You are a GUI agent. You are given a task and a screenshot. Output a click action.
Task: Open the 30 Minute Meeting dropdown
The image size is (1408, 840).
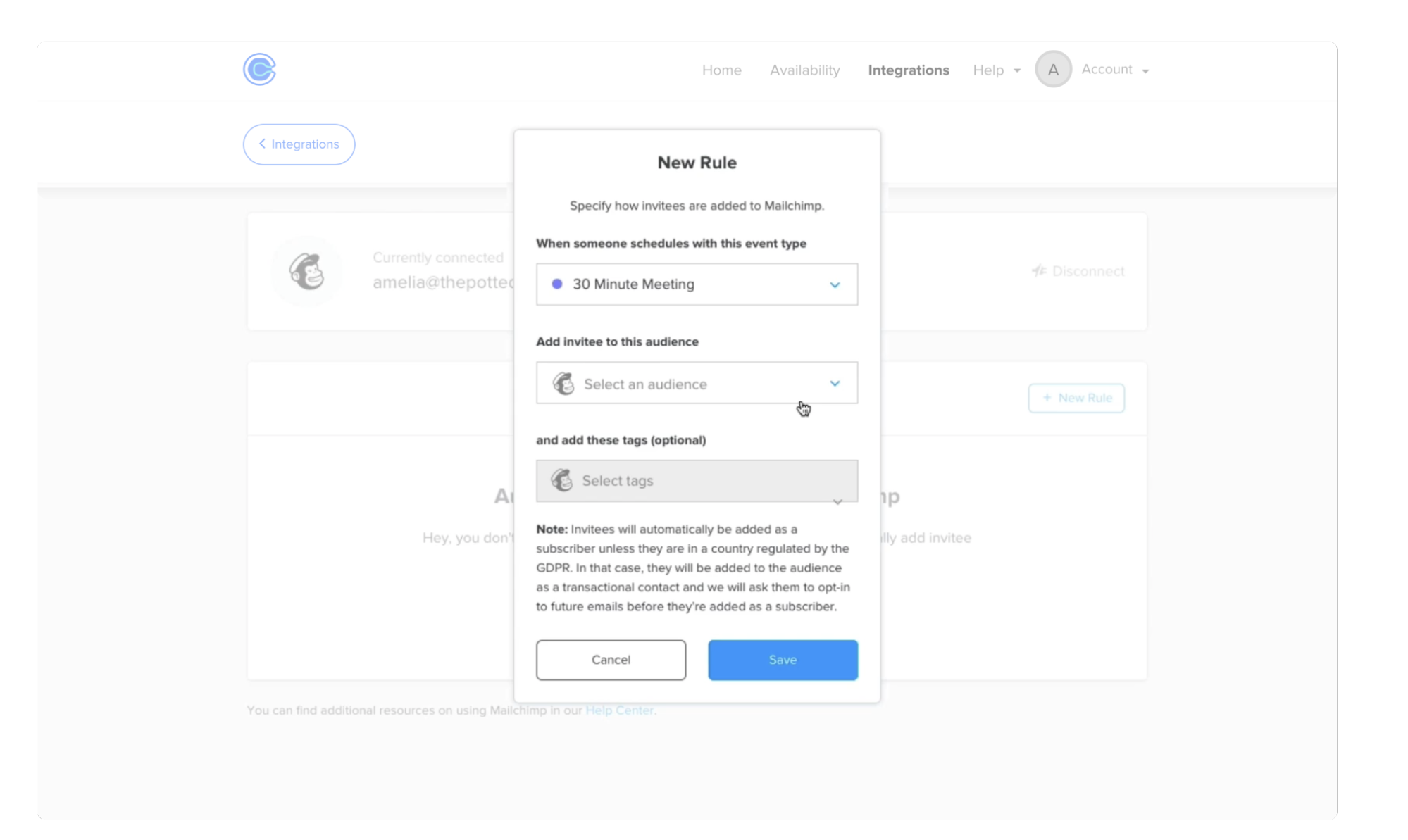[697, 284]
